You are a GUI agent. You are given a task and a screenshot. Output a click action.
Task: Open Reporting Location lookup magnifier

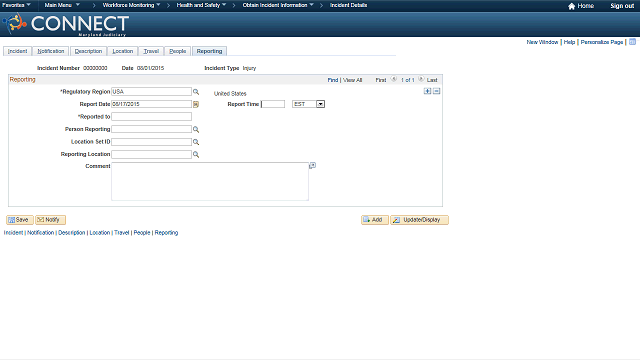coord(196,155)
